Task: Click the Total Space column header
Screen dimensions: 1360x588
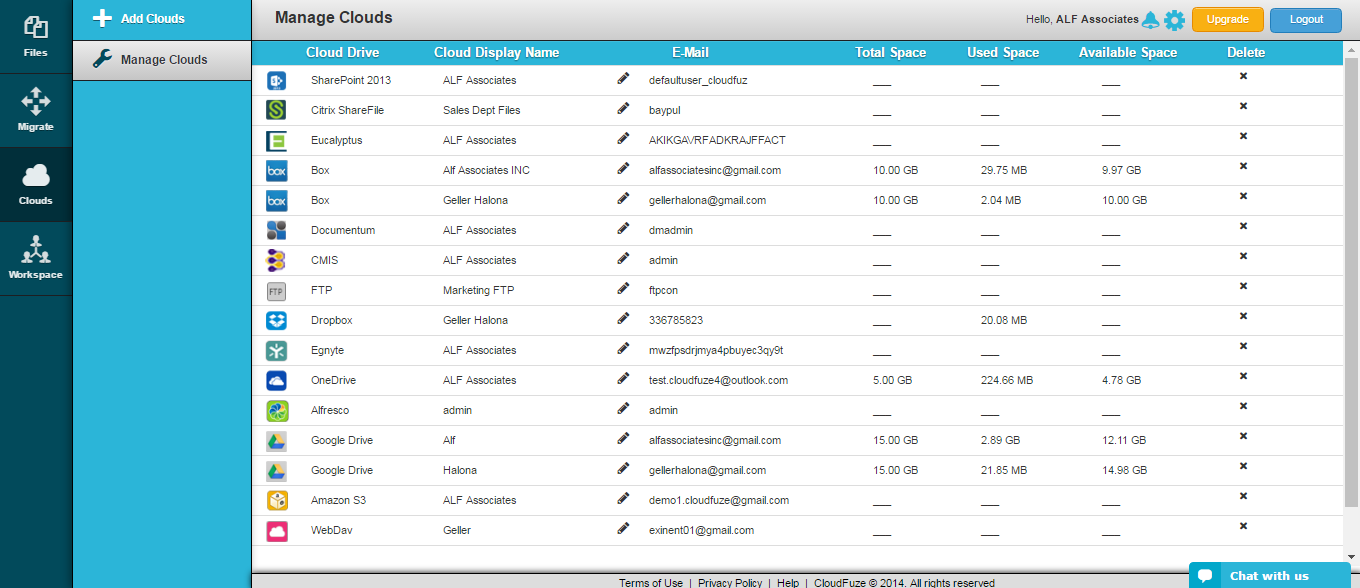Action: click(x=891, y=53)
